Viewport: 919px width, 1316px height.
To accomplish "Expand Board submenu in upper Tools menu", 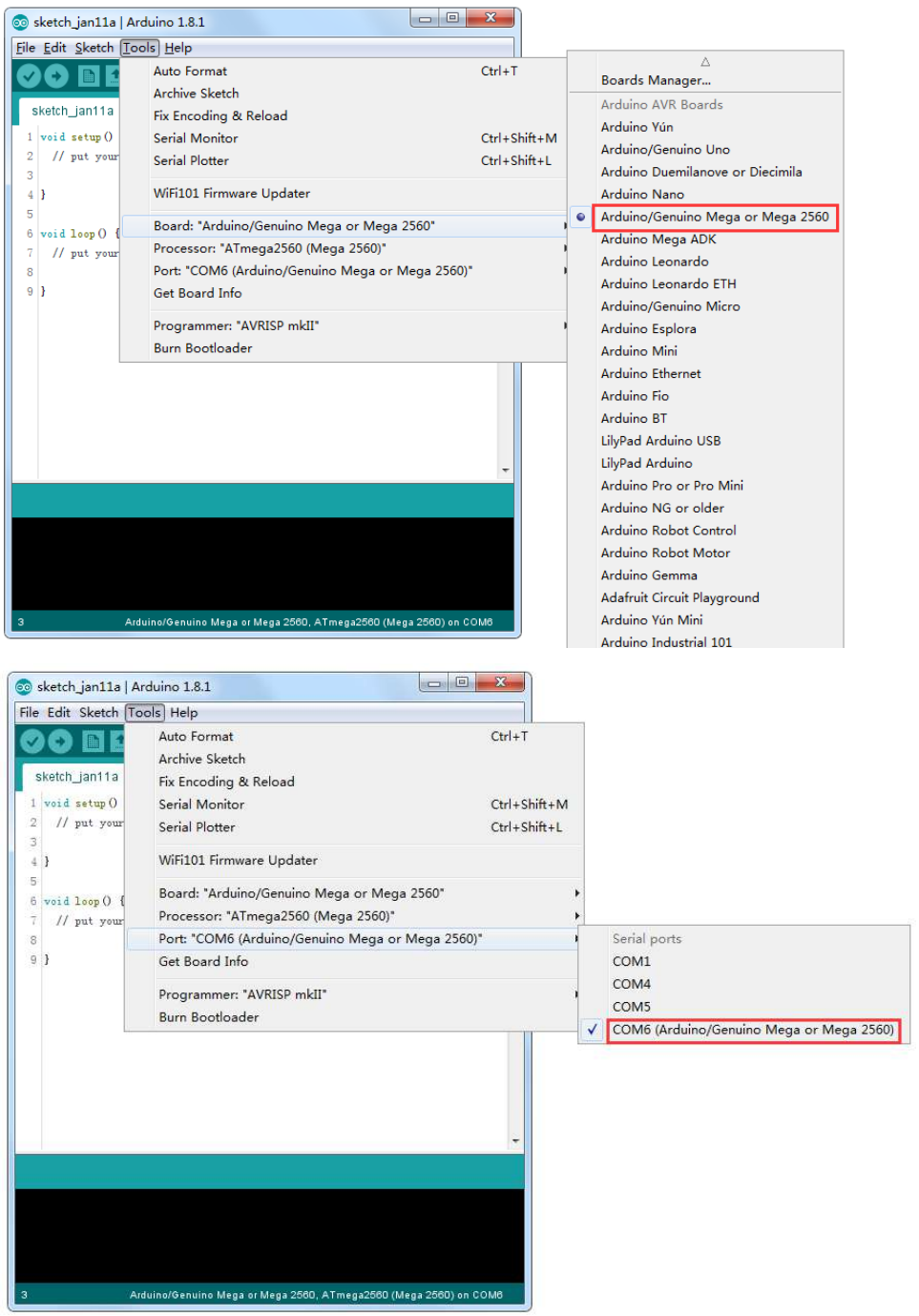I will tap(345, 226).
